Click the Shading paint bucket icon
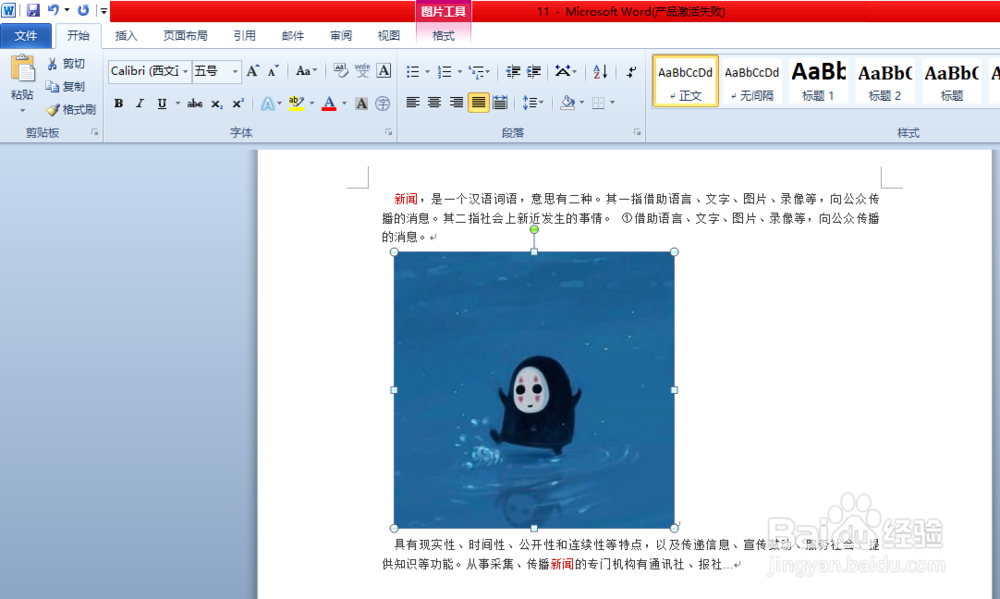 (x=567, y=103)
